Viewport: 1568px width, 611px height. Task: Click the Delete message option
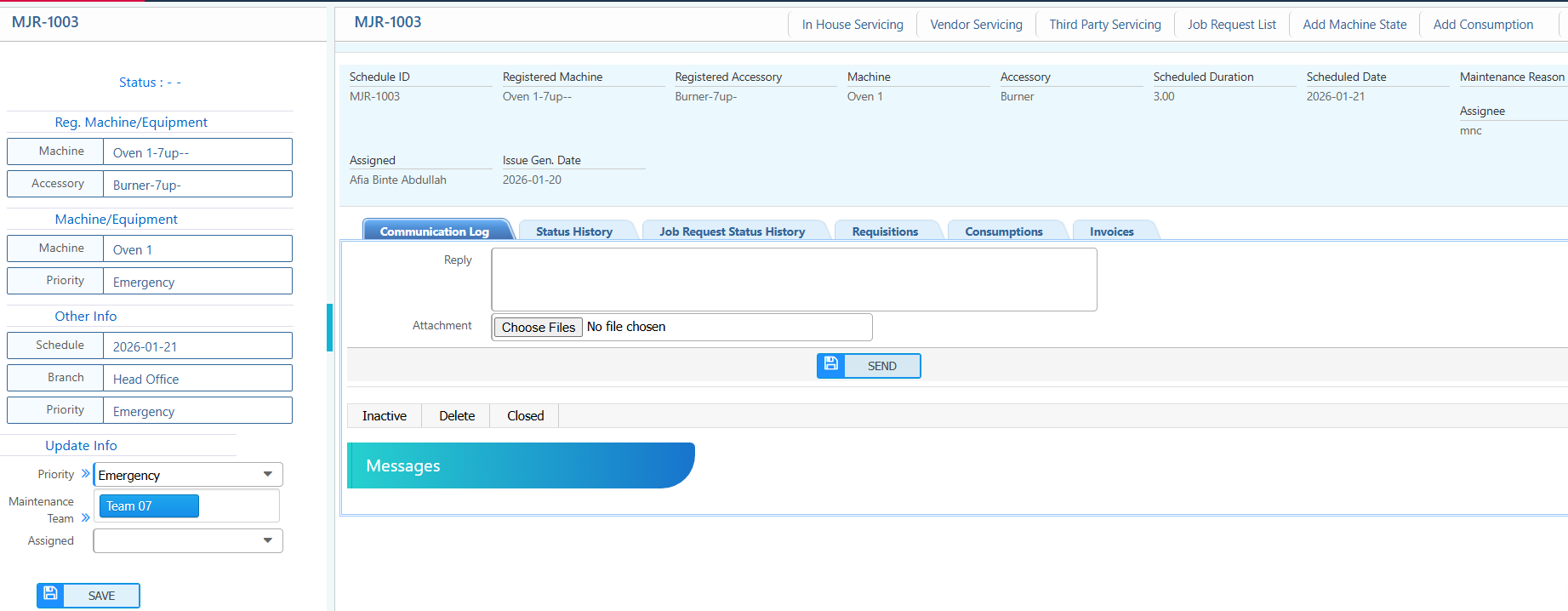[457, 416]
